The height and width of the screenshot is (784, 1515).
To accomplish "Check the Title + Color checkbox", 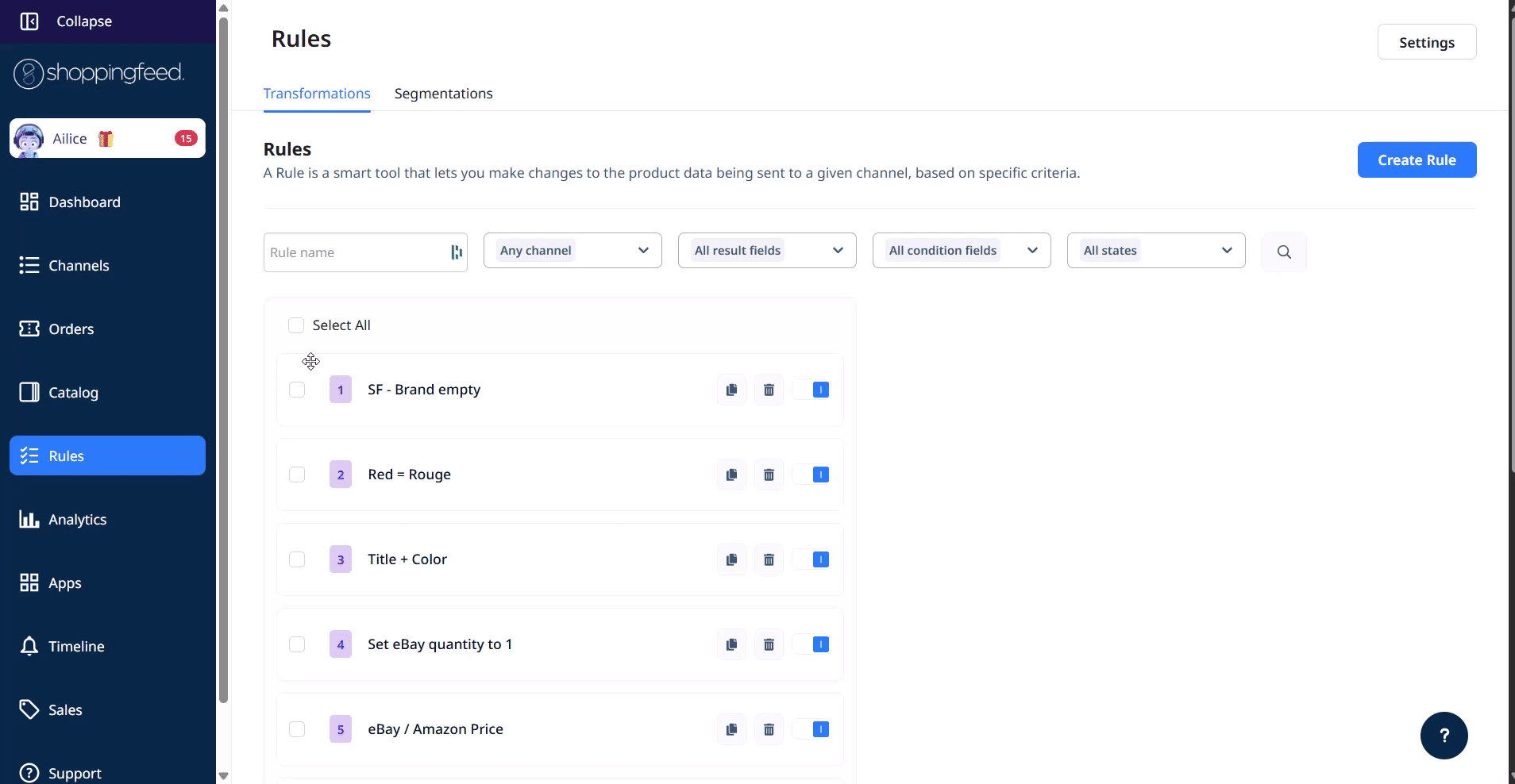I will pos(297,559).
